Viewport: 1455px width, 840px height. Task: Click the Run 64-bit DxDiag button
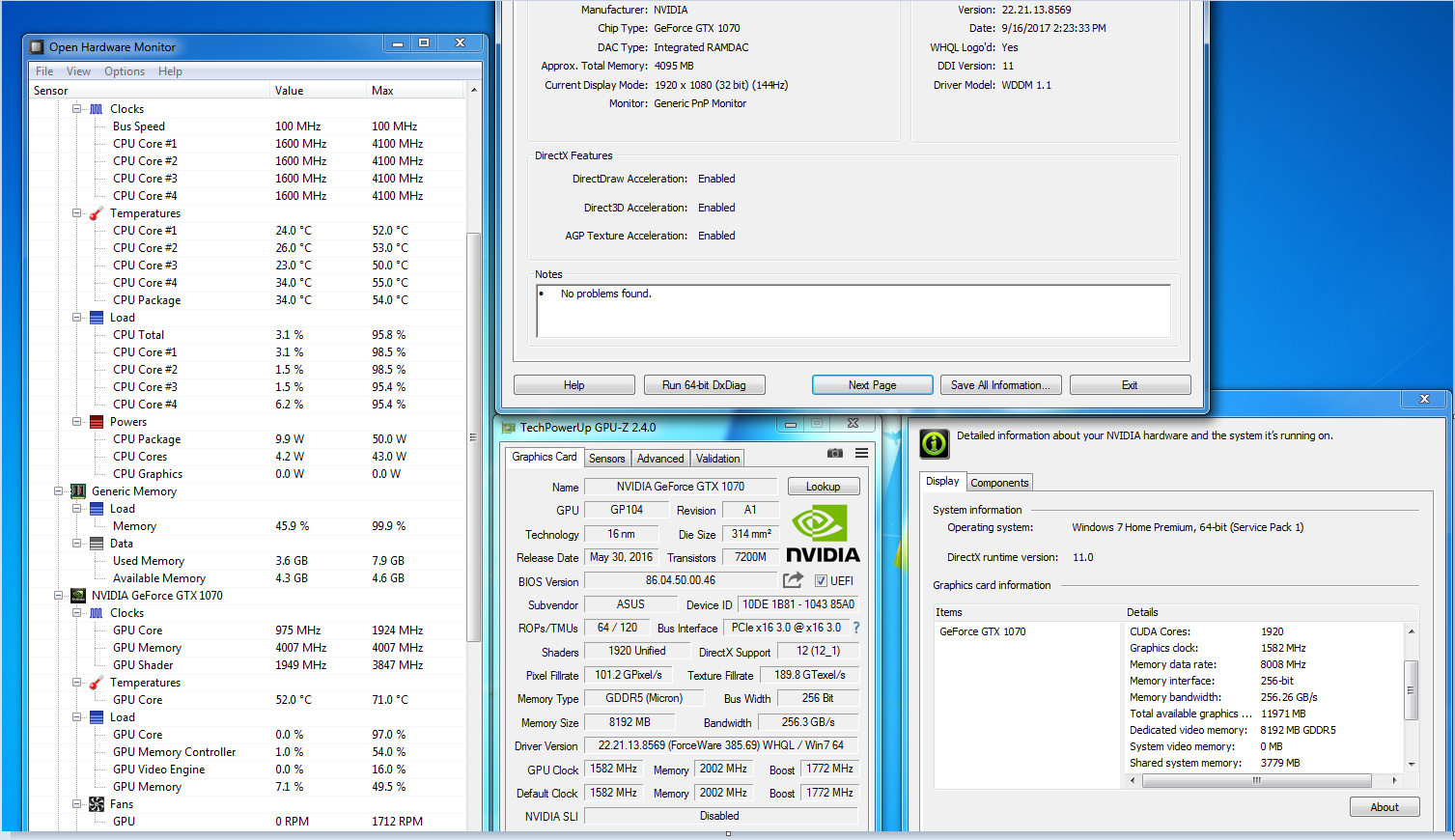click(x=704, y=385)
